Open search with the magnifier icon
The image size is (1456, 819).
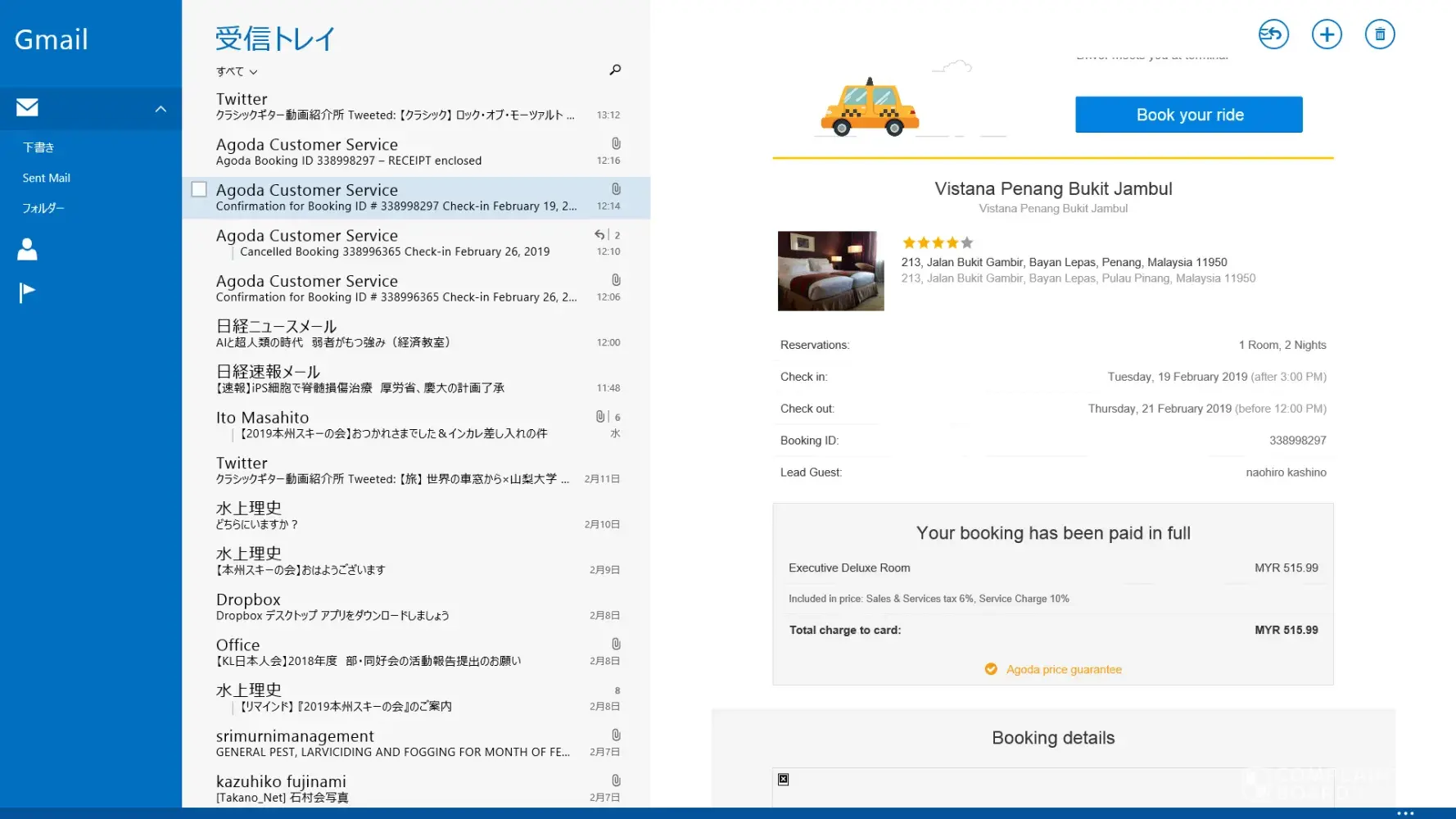(615, 70)
